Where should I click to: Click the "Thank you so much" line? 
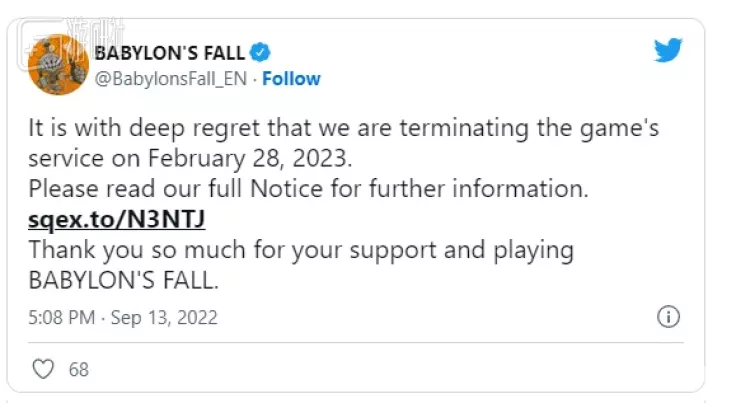pos(301,250)
